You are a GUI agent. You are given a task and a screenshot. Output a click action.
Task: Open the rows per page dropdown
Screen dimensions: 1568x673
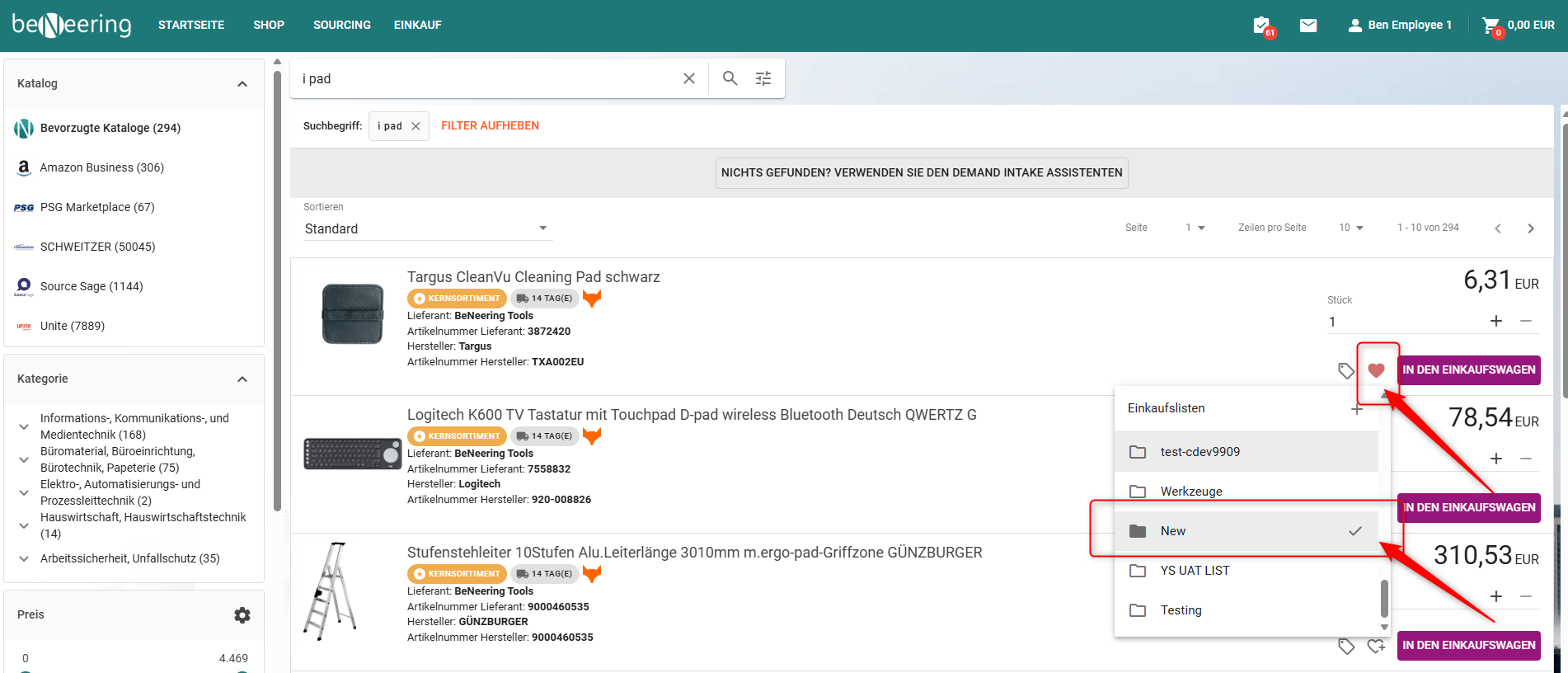point(1351,228)
